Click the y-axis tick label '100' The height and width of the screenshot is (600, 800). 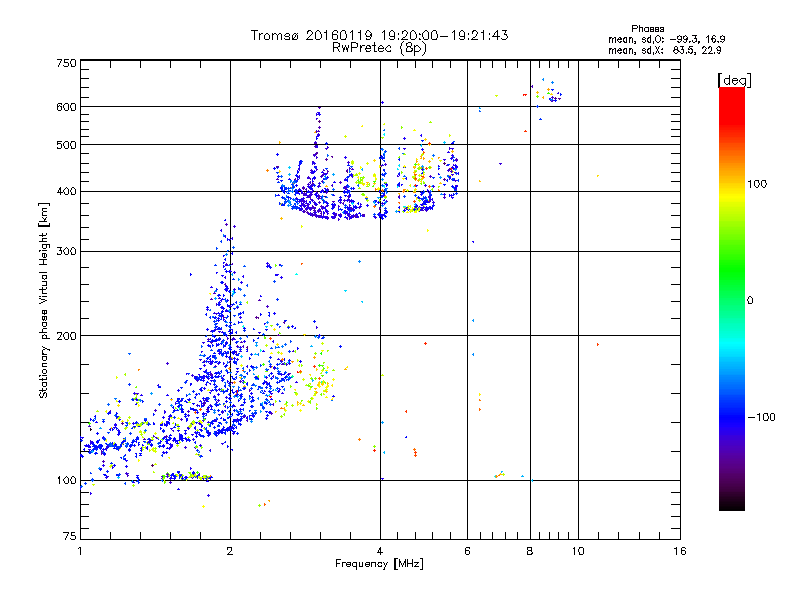pyautogui.click(x=66, y=480)
